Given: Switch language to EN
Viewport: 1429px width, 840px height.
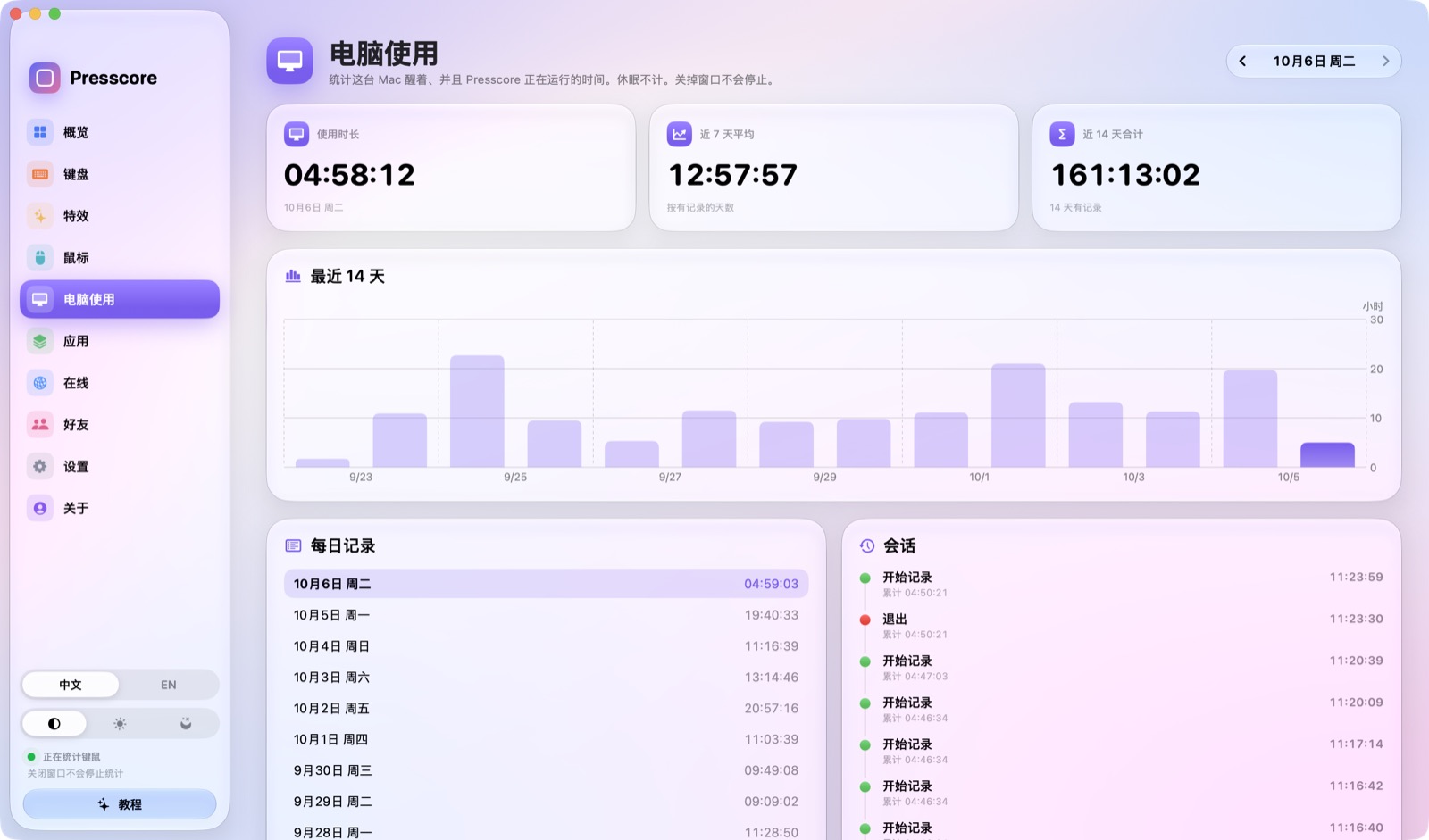Looking at the screenshot, I should 169,685.
